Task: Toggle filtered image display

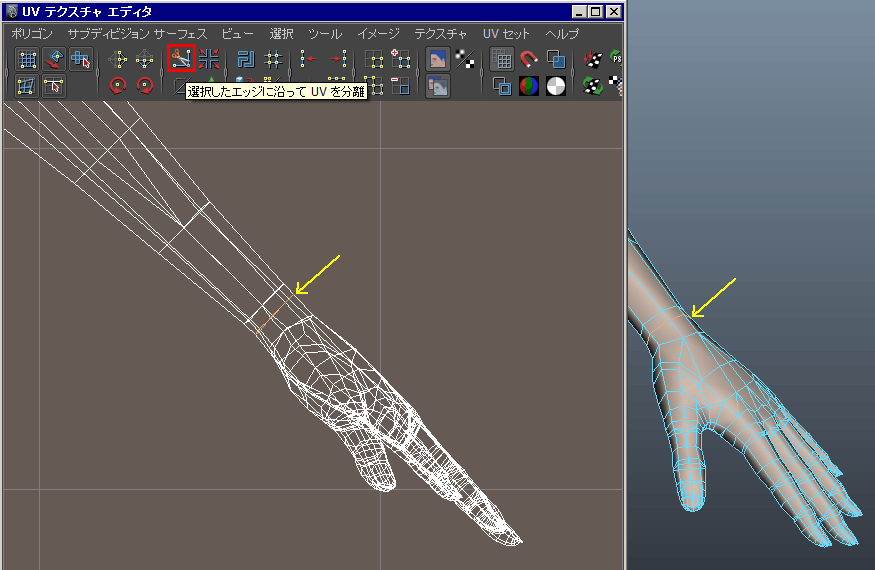Action: pyautogui.click(x=465, y=59)
